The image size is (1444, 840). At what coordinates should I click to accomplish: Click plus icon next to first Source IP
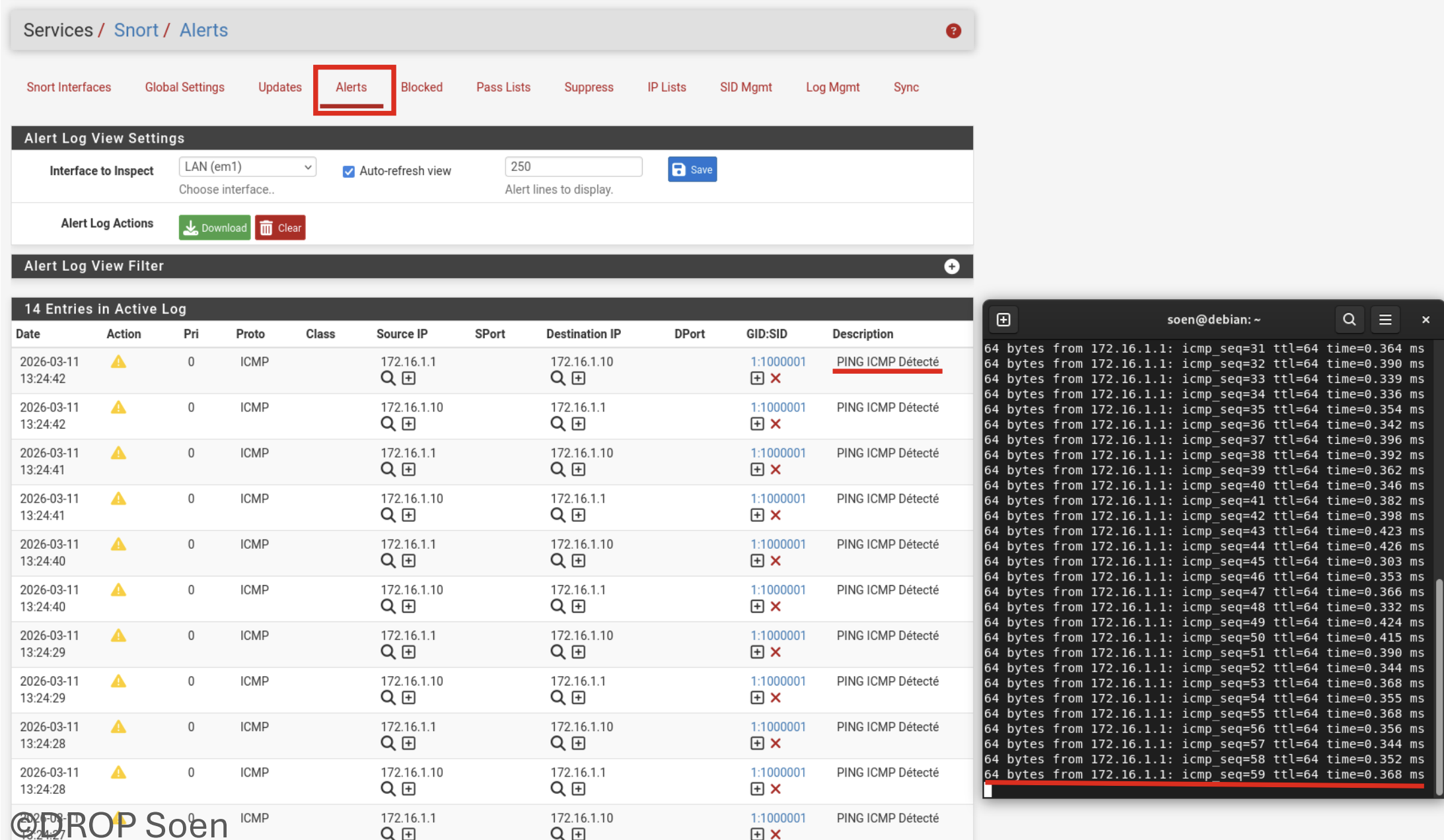click(409, 378)
